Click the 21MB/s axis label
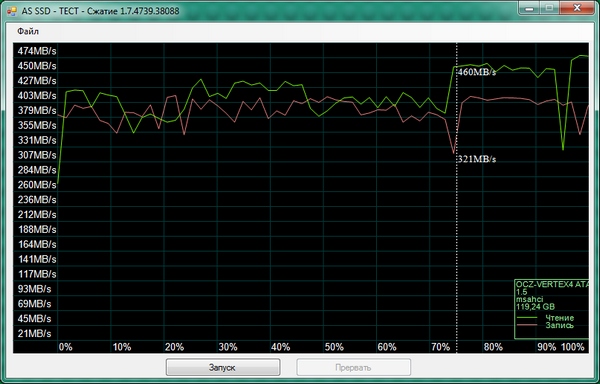The image size is (600, 384). [34, 334]
